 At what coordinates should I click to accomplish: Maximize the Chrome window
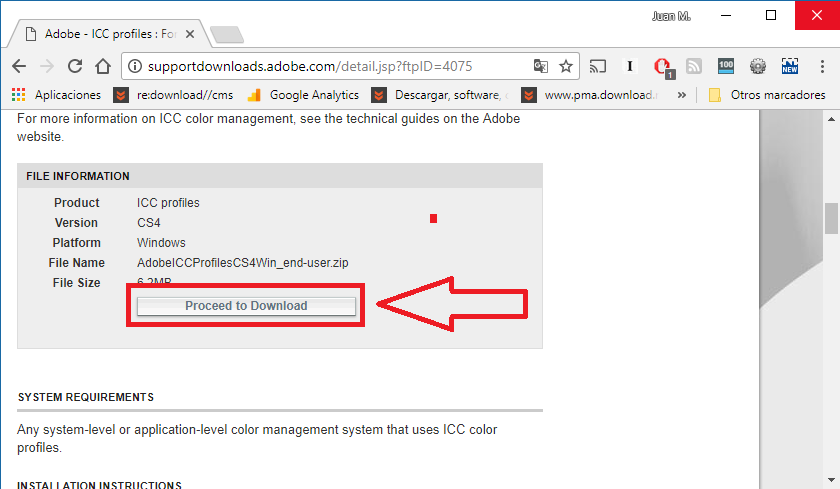coord(770,15)
